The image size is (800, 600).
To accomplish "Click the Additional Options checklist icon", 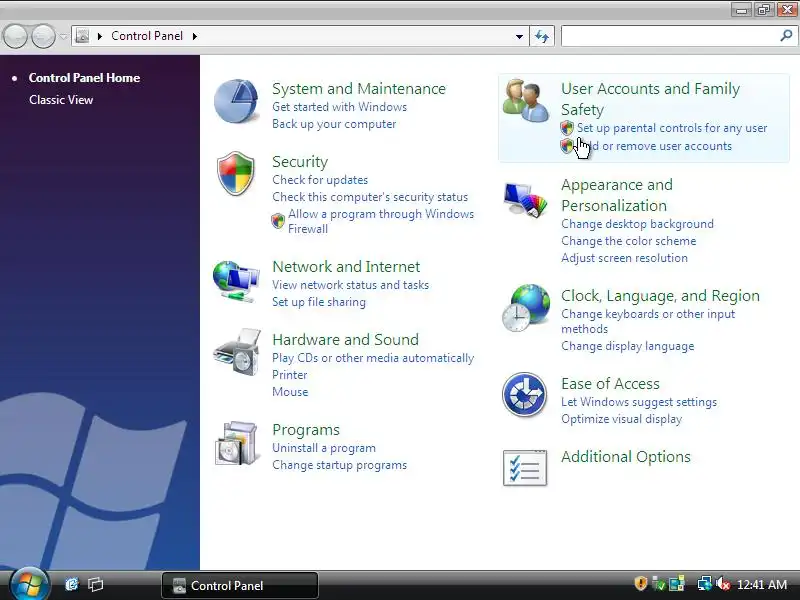I will click(x=524, y=468).
